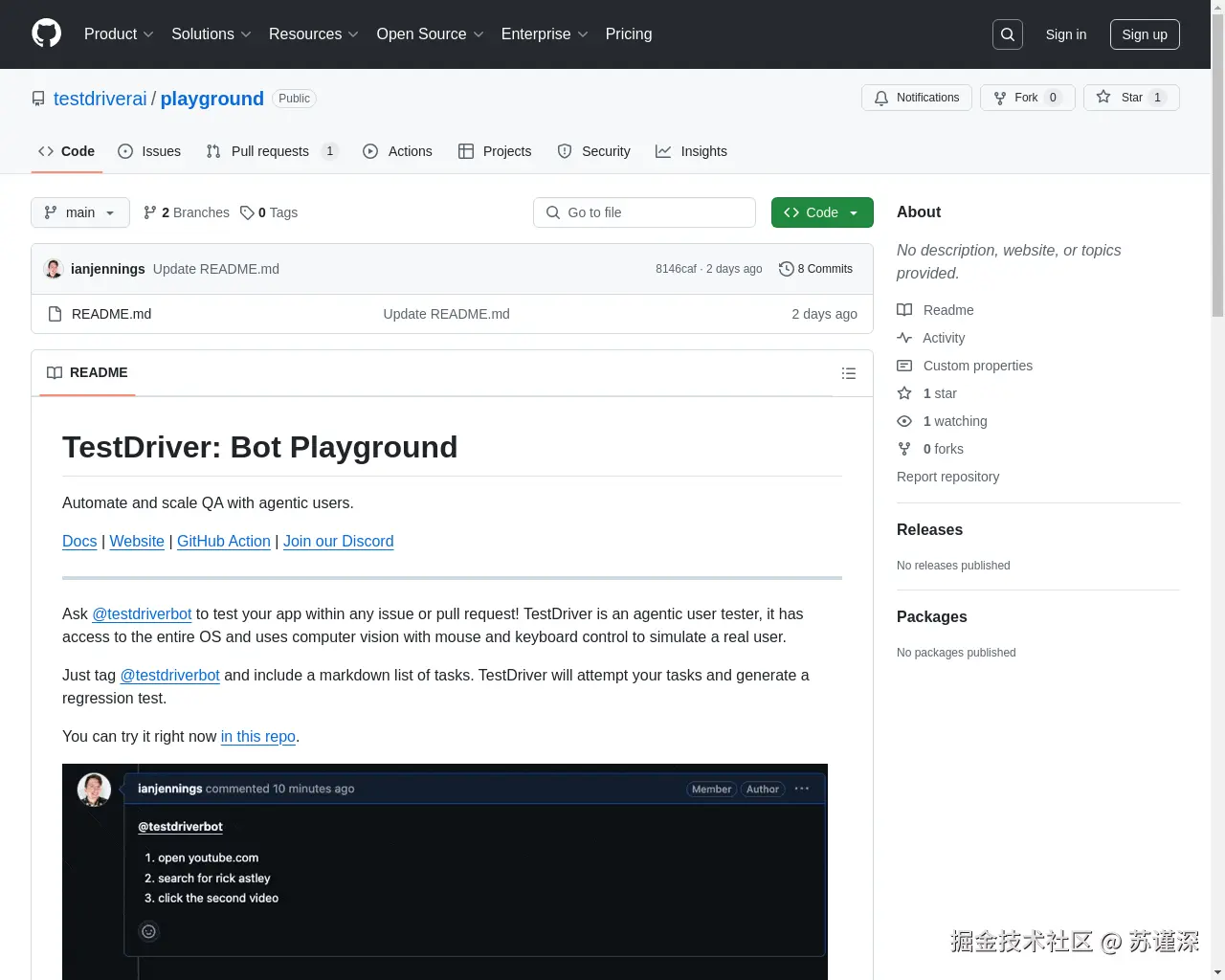Screen dimensions: 1225x980
Task: Click the commit history clock icon
Action: (787, 269)
